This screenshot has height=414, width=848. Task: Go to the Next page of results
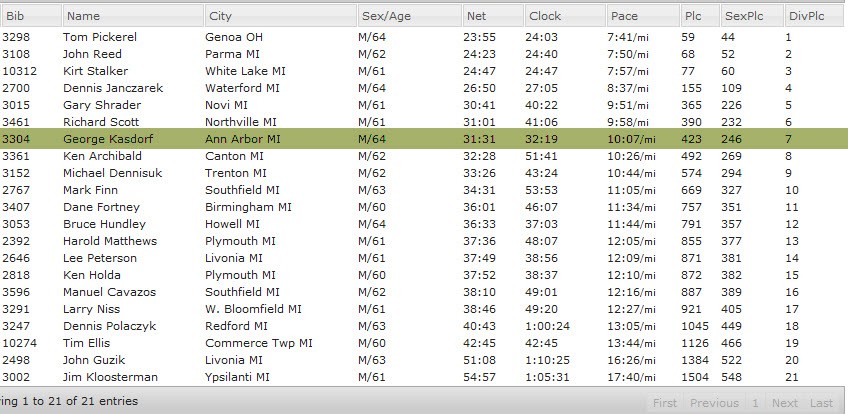pos(785,403)
